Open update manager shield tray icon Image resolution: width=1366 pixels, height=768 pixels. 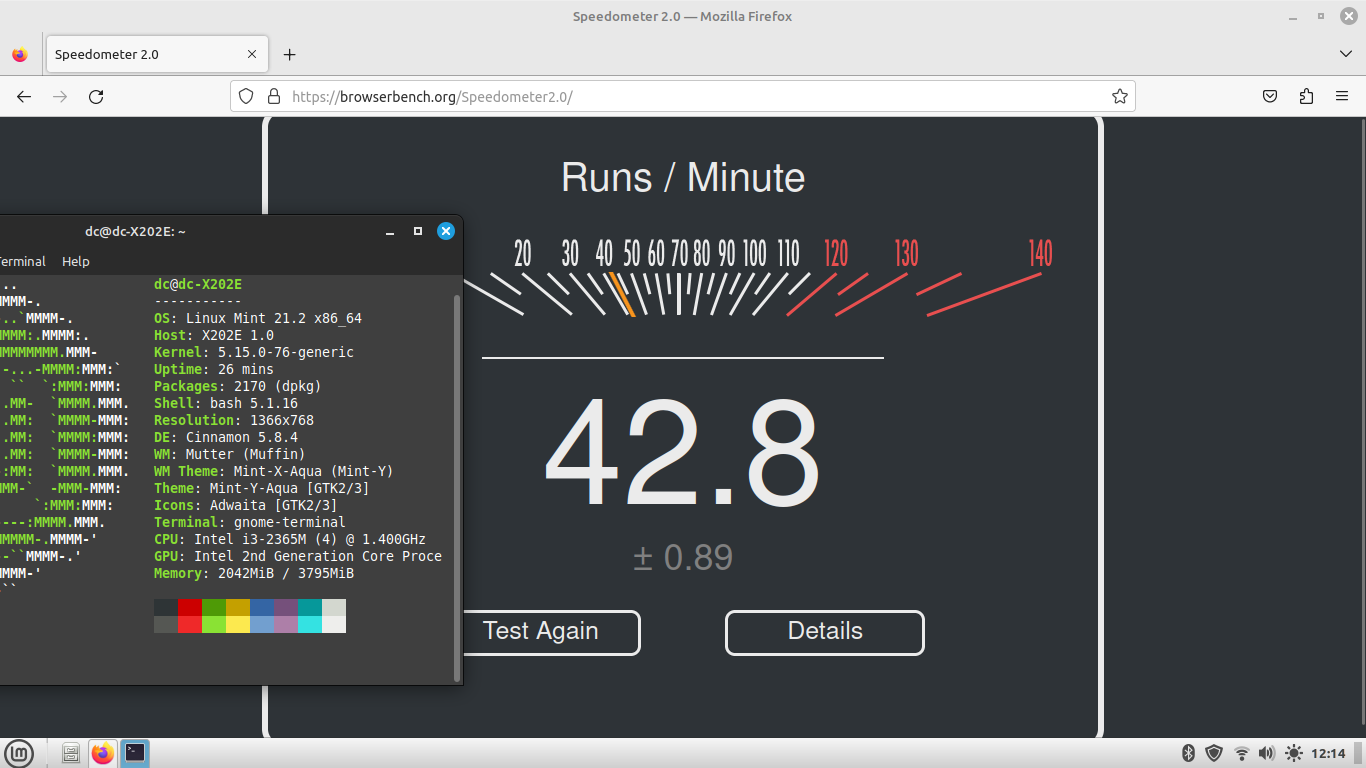(x=1214, y=753)
